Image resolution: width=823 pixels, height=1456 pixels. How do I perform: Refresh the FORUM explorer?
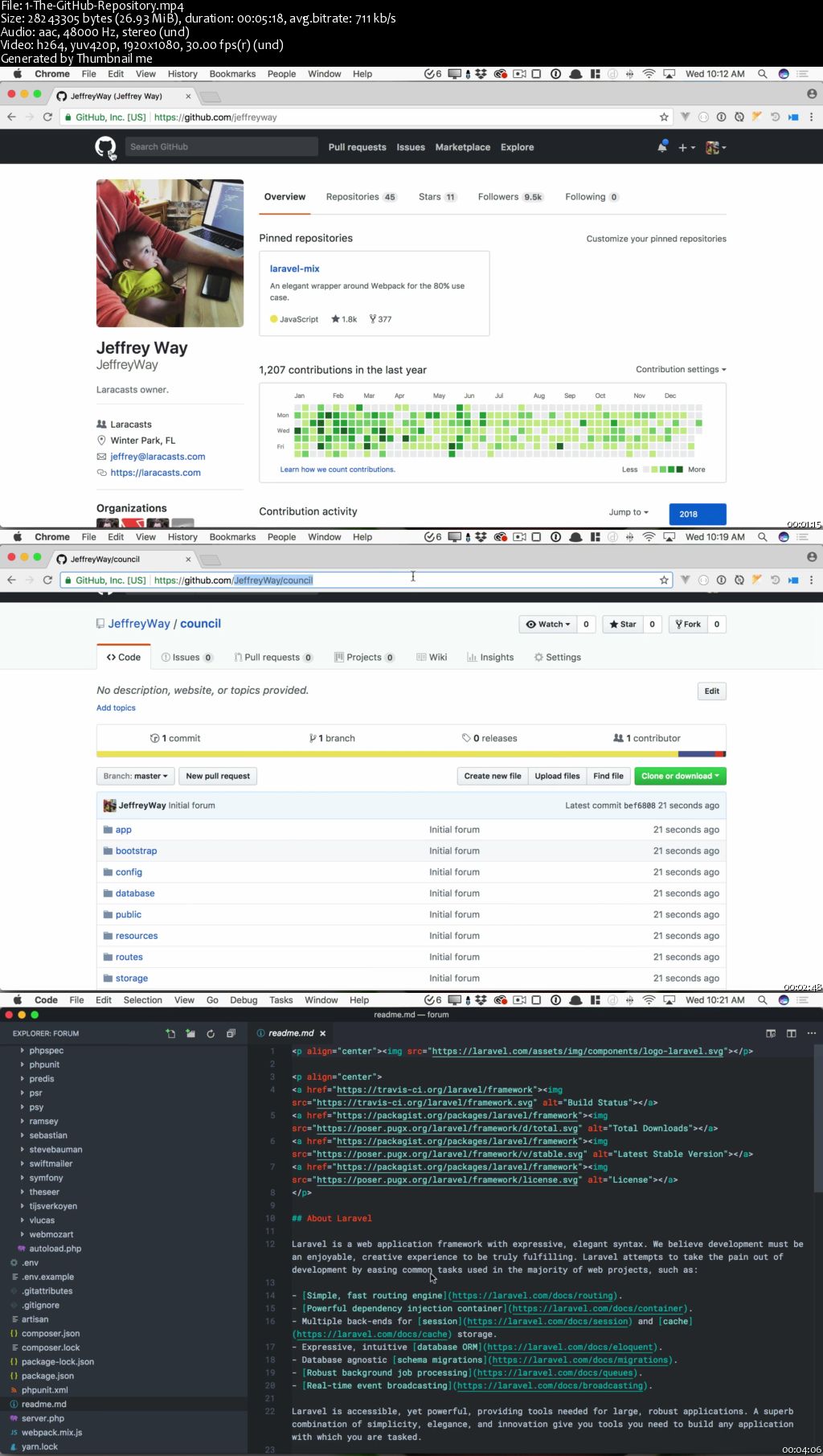point(211,1034)
